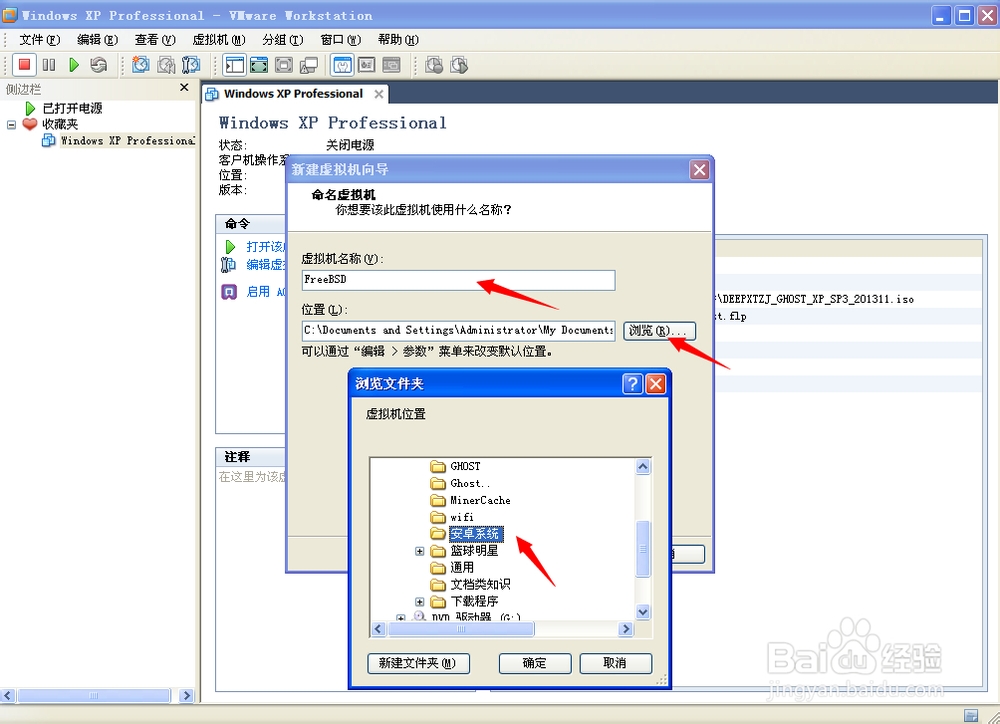Click the 已打开电源 green arrow item in sidebar
Image resolution: width=1000 pixels, height=724 pixels.
pos(64,108)
